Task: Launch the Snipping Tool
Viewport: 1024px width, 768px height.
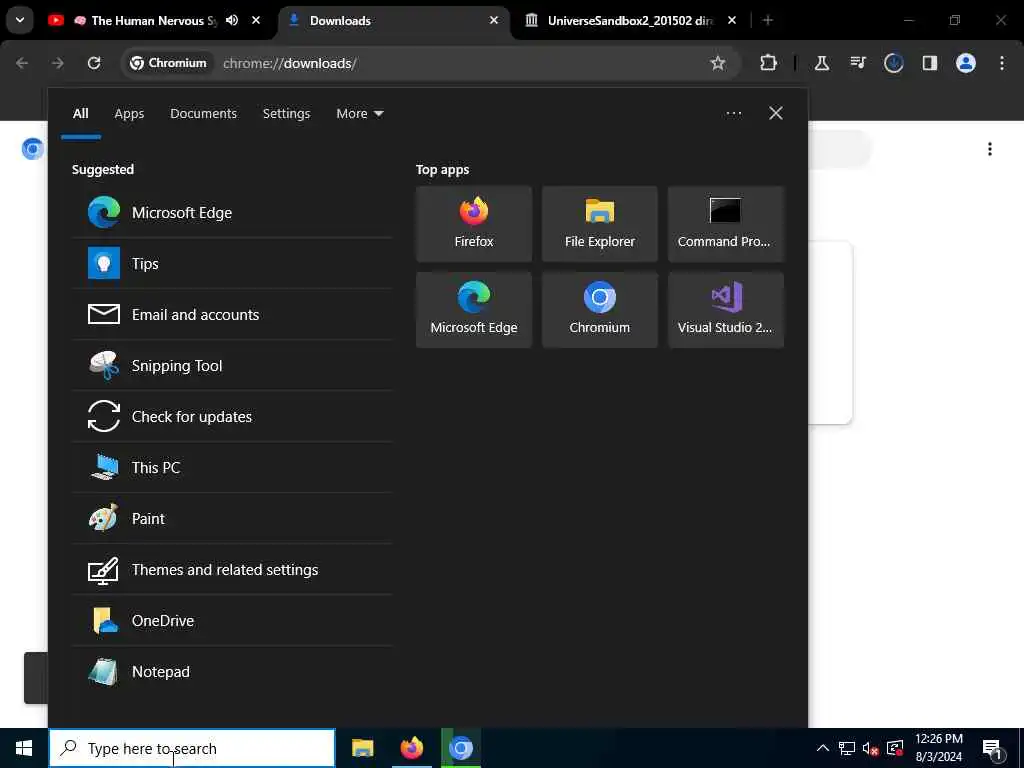Action: 232,365
